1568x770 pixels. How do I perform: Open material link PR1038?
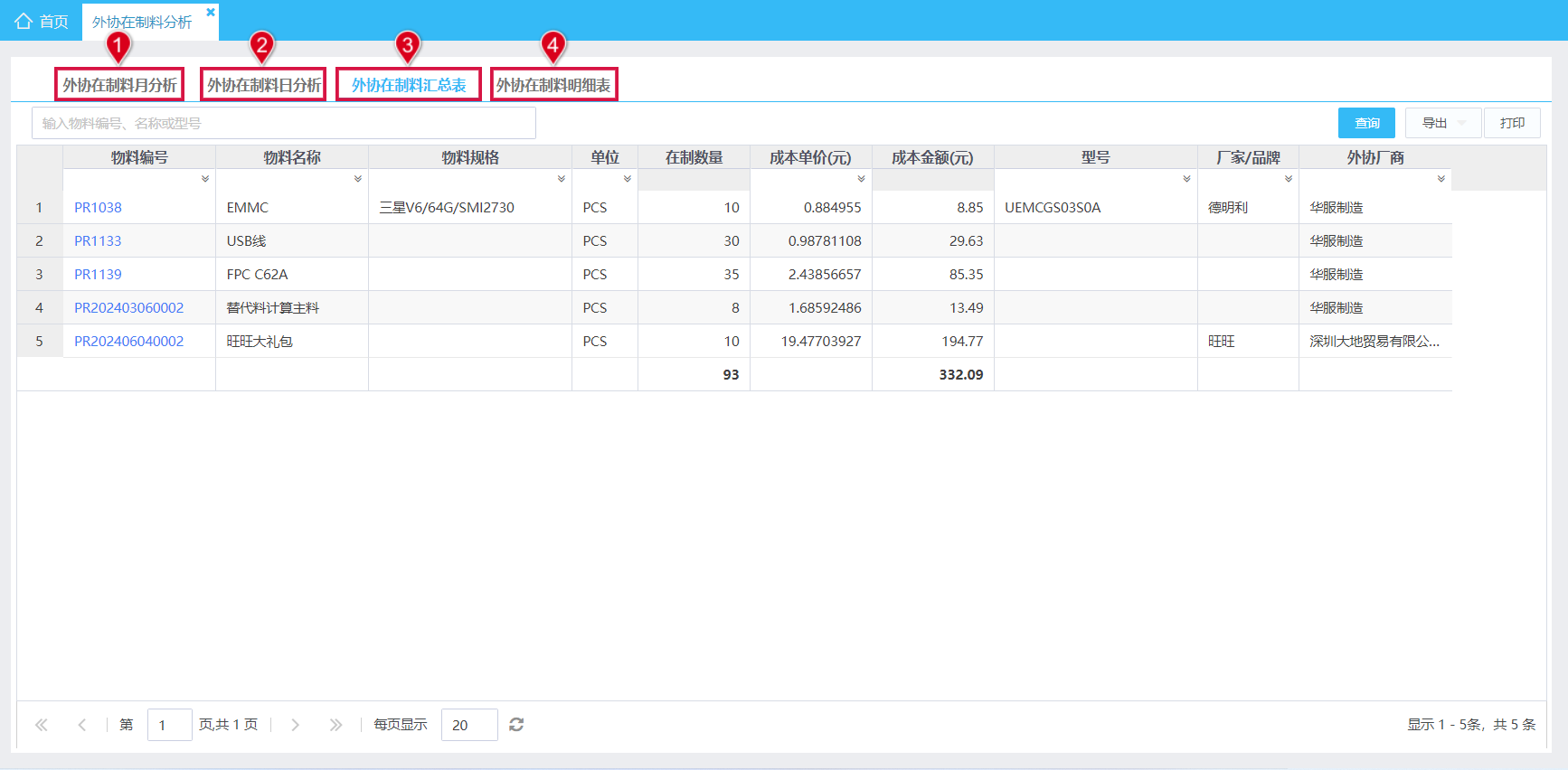click(x=98, y=207)
